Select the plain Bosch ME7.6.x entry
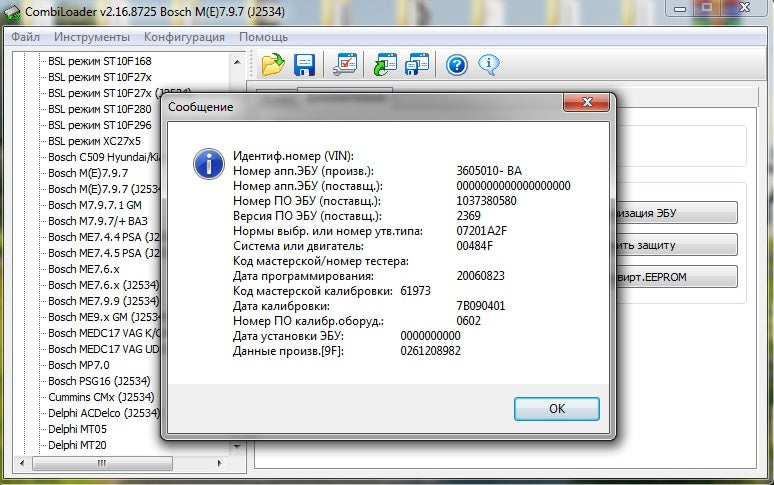774x485 pixels. [x=84, y=269]
